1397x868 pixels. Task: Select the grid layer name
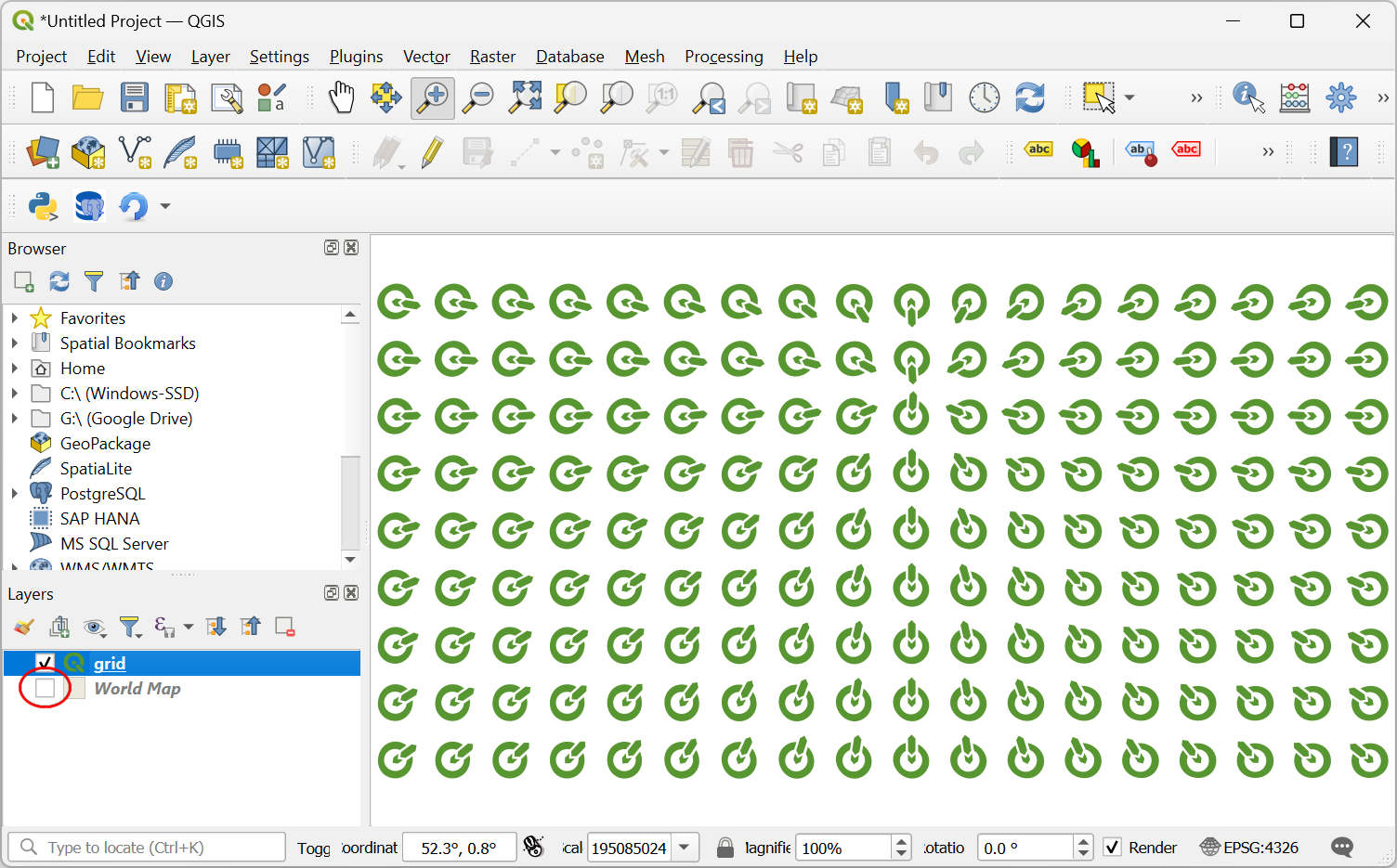coord(110,663)
